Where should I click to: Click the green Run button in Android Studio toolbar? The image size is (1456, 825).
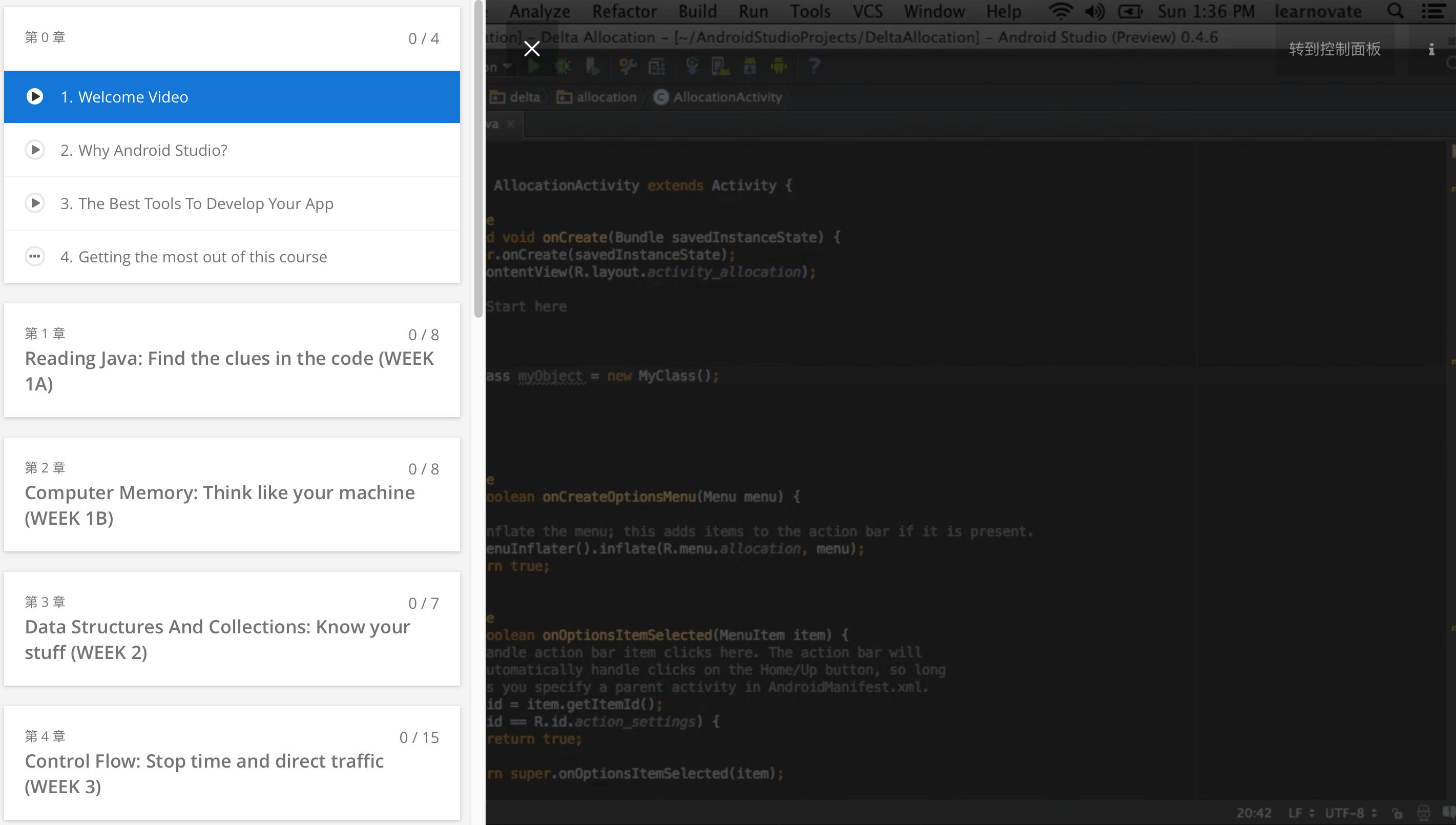(533, 66)
